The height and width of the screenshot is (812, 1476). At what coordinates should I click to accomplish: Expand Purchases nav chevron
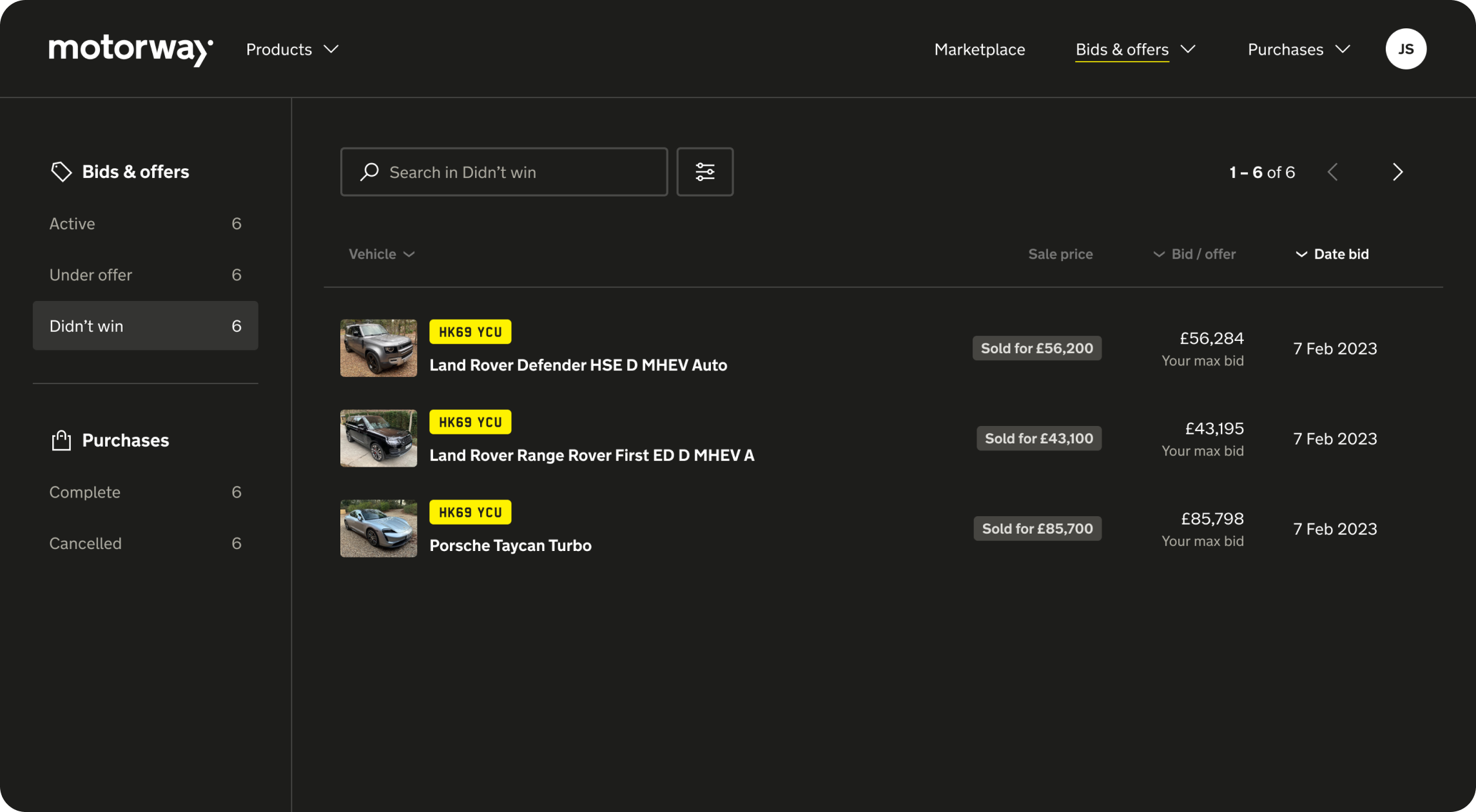click(1343, 49)
